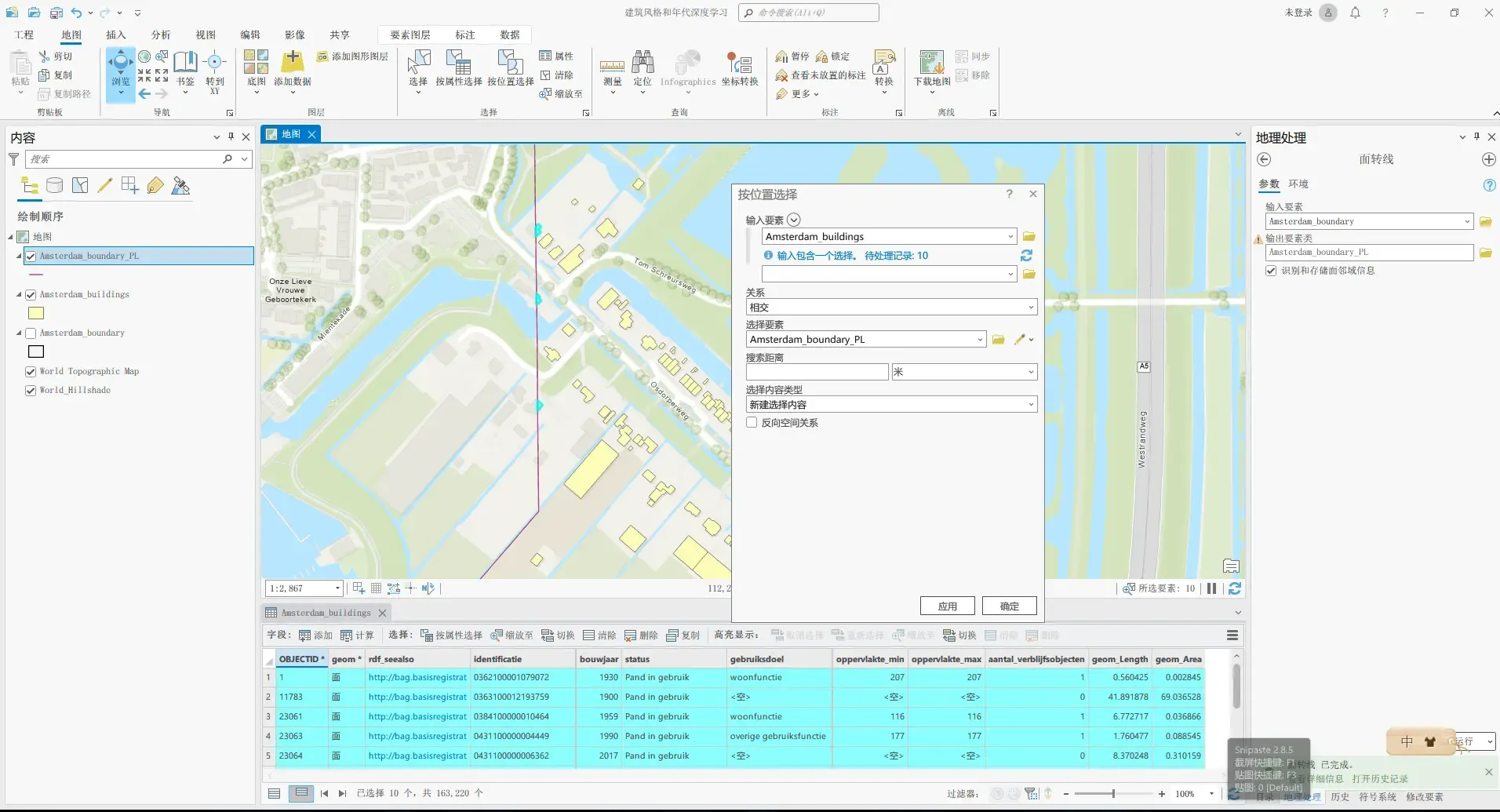The width and height of the screenshot is (1500, 812).
Task: Open Geoprocessing tool help question icon
Action: [x=1489, y=185]
